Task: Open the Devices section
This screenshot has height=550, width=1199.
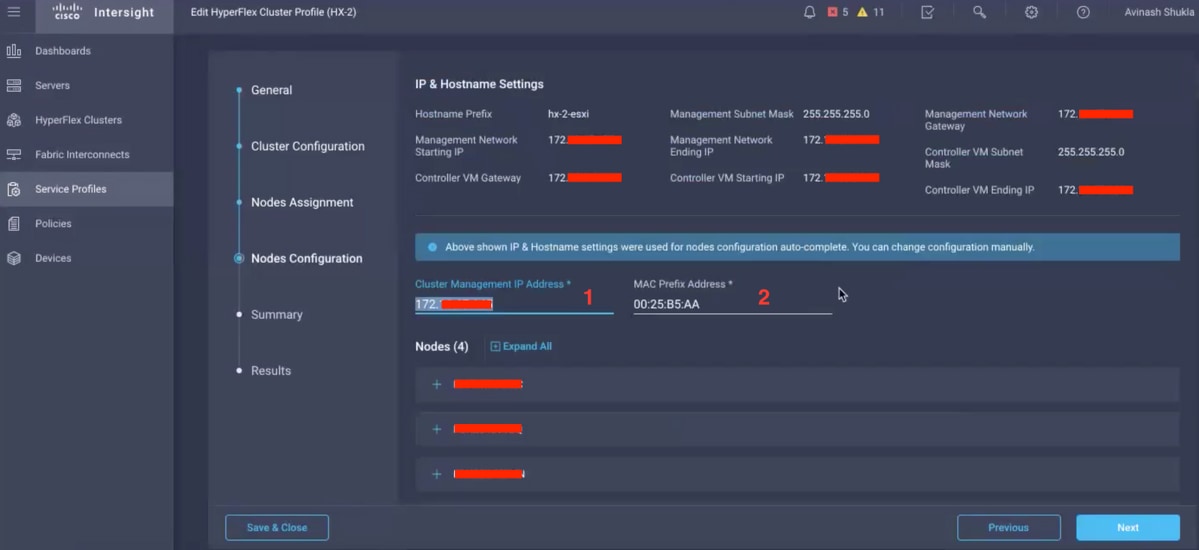Action: click(x=53, y=259)
